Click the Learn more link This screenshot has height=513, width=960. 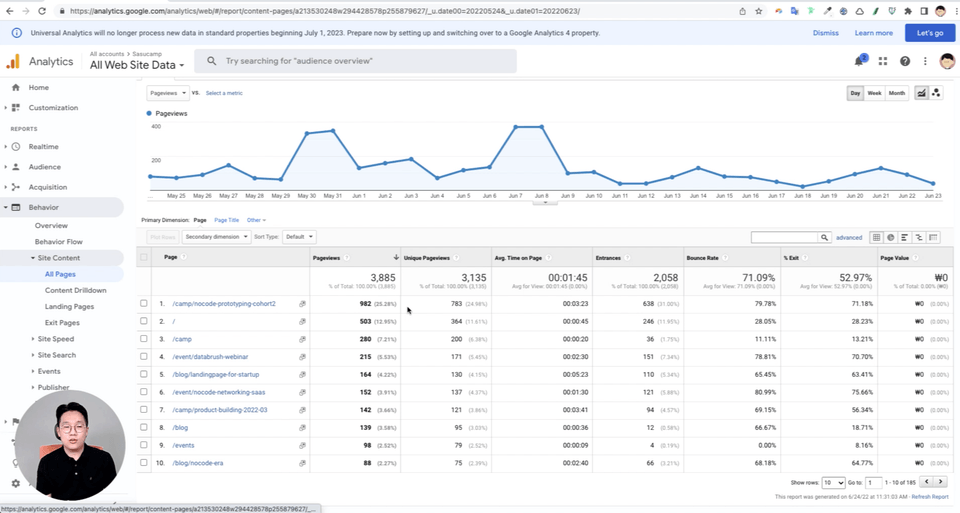873,33
